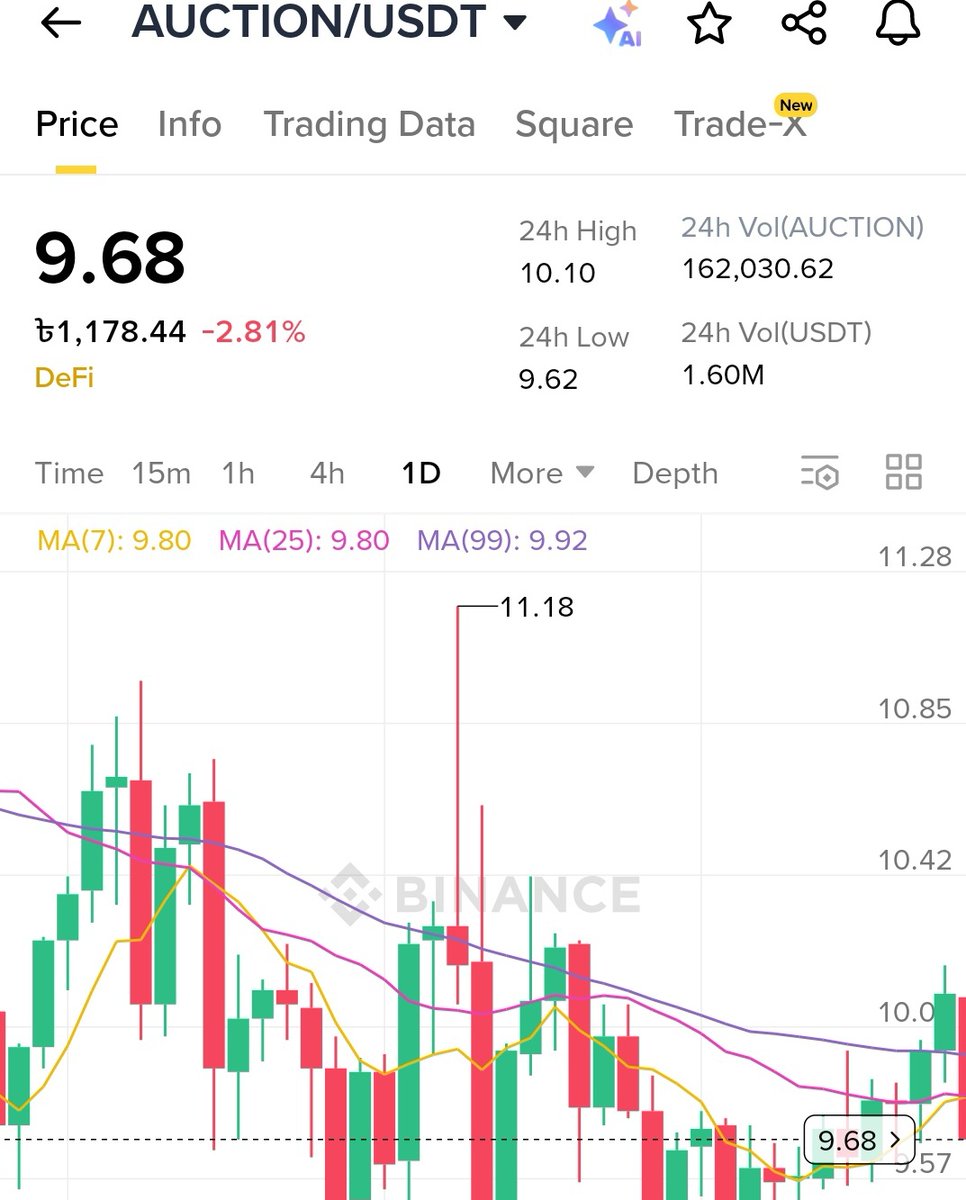
Task: Expand the More timeframes dropdown
Action: [542, 473]
